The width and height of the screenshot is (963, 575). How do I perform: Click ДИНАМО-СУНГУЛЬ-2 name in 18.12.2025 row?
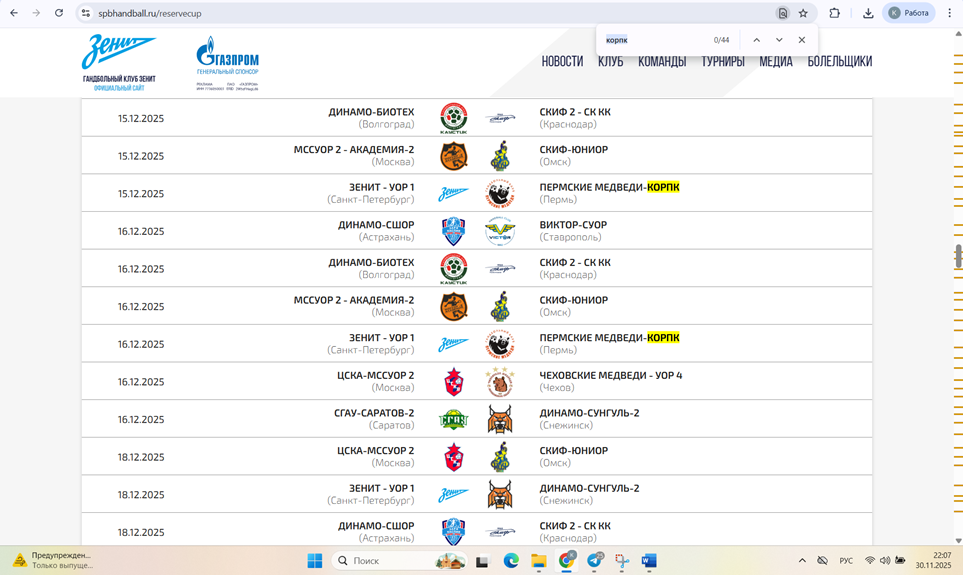tap(589, 488)
